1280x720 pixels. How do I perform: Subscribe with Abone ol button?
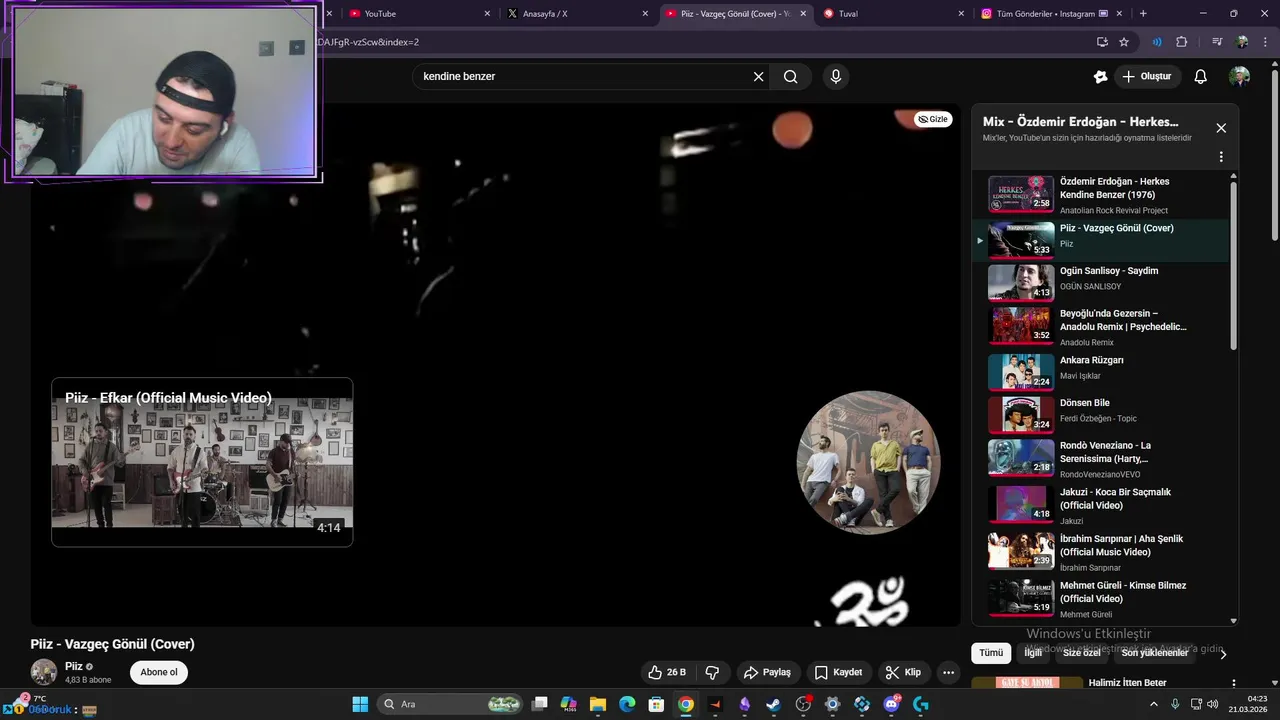point(159,672)
